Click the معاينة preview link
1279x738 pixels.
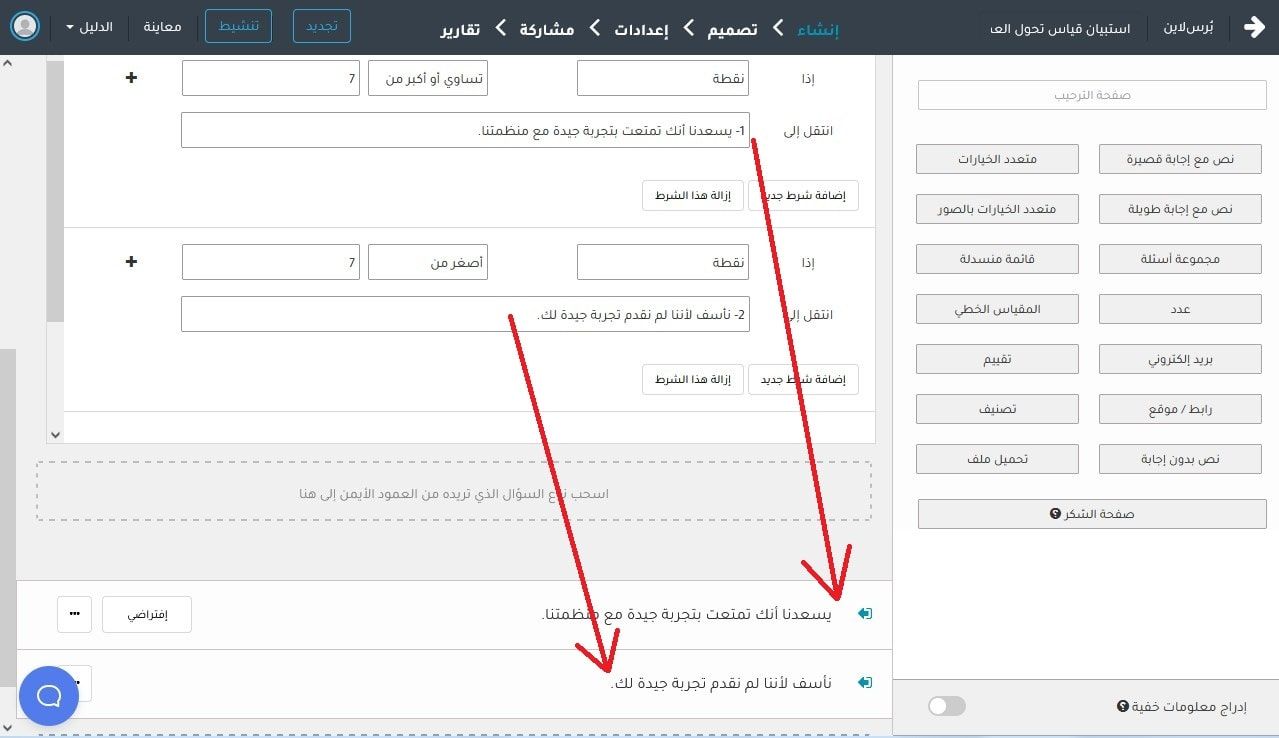click(x=162, y=27)
